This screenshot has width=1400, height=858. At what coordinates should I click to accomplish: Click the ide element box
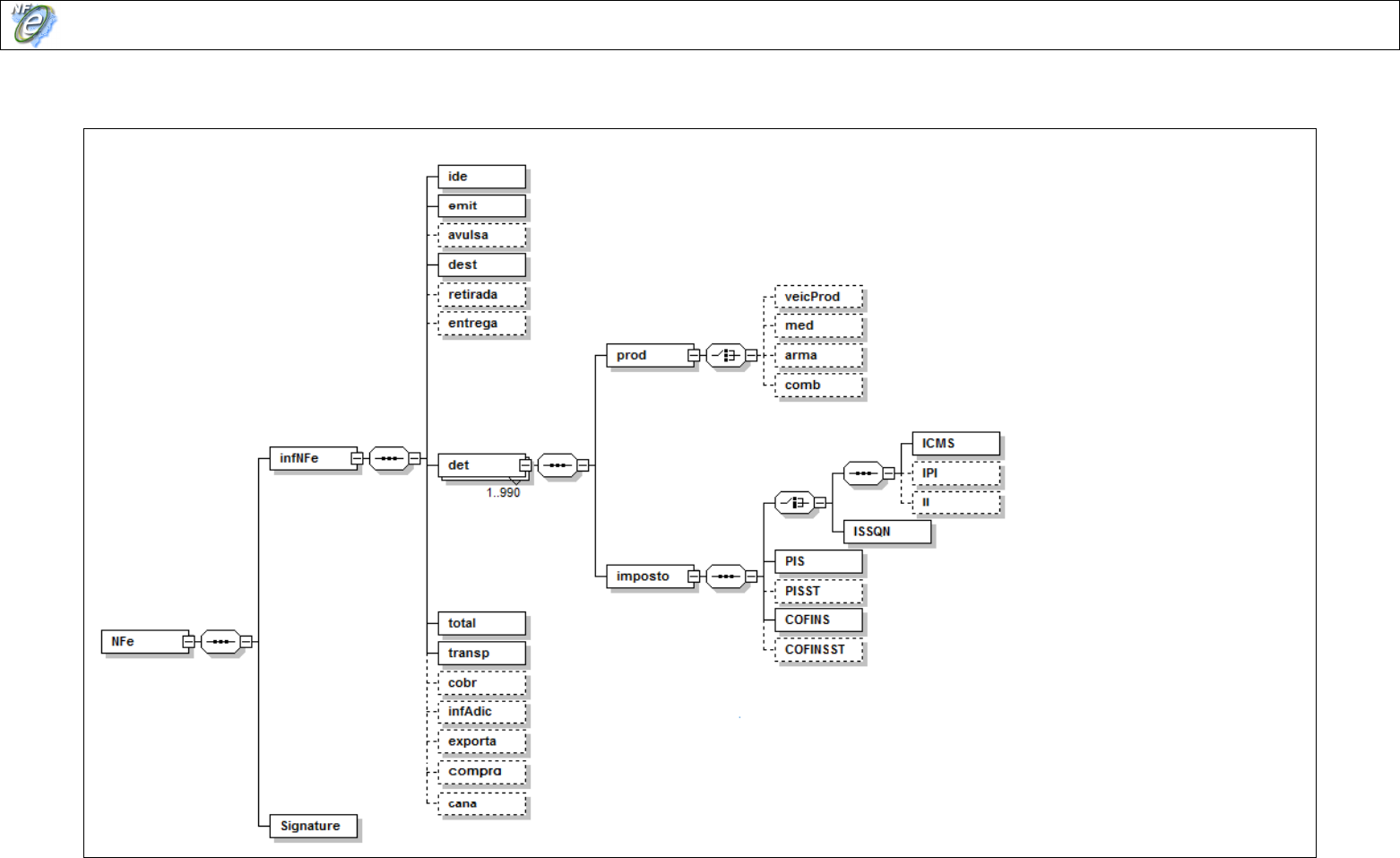point(482,177)
